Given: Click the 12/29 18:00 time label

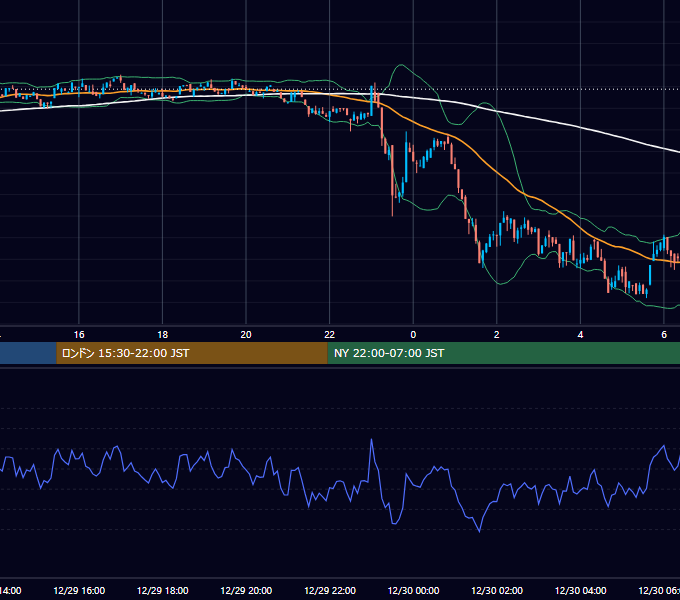Looking at the screenshot, I should click(163, 590).
